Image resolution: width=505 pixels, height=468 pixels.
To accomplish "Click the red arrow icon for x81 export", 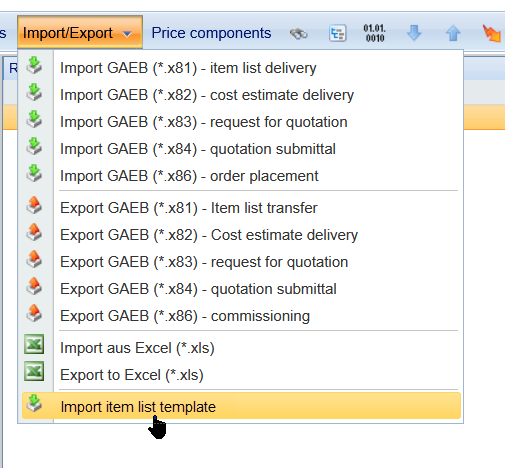I will click(34, 205).
